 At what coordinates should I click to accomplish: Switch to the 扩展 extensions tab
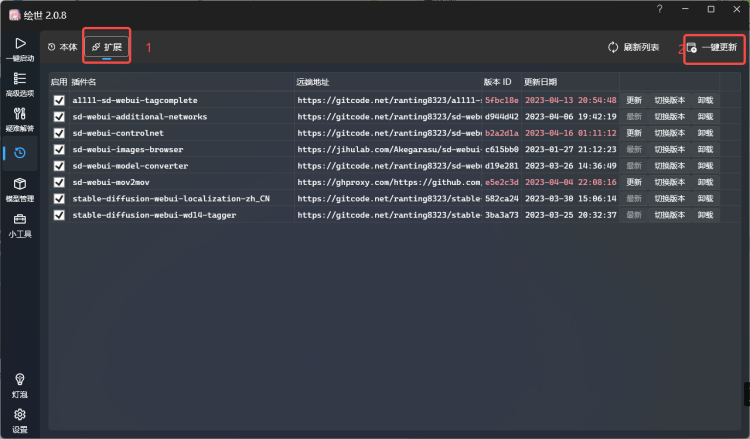pyautogui.click(x=107, y=47)
